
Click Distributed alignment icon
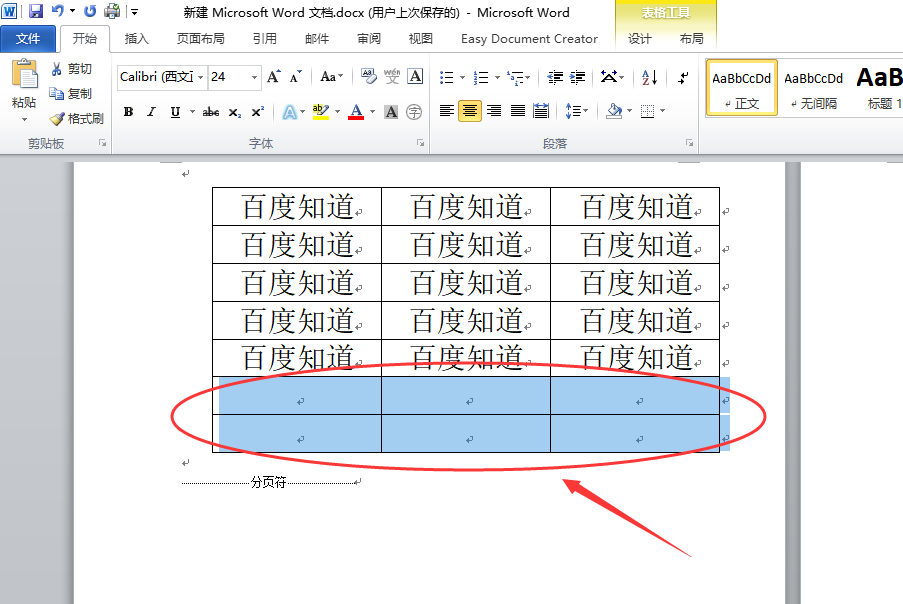click(x=541, y=111)
